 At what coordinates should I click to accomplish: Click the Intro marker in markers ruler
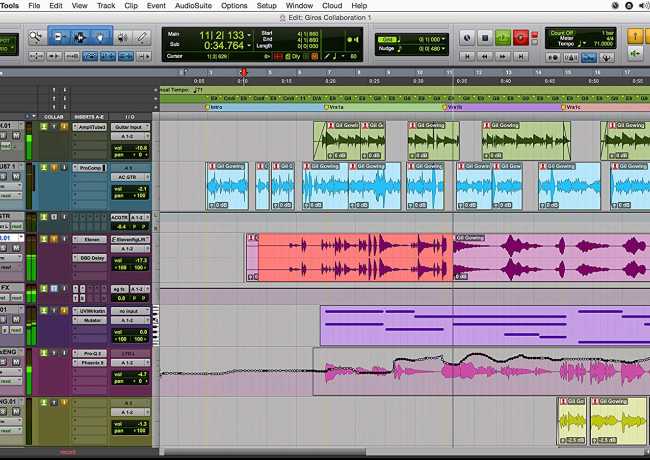coord(216,107)
